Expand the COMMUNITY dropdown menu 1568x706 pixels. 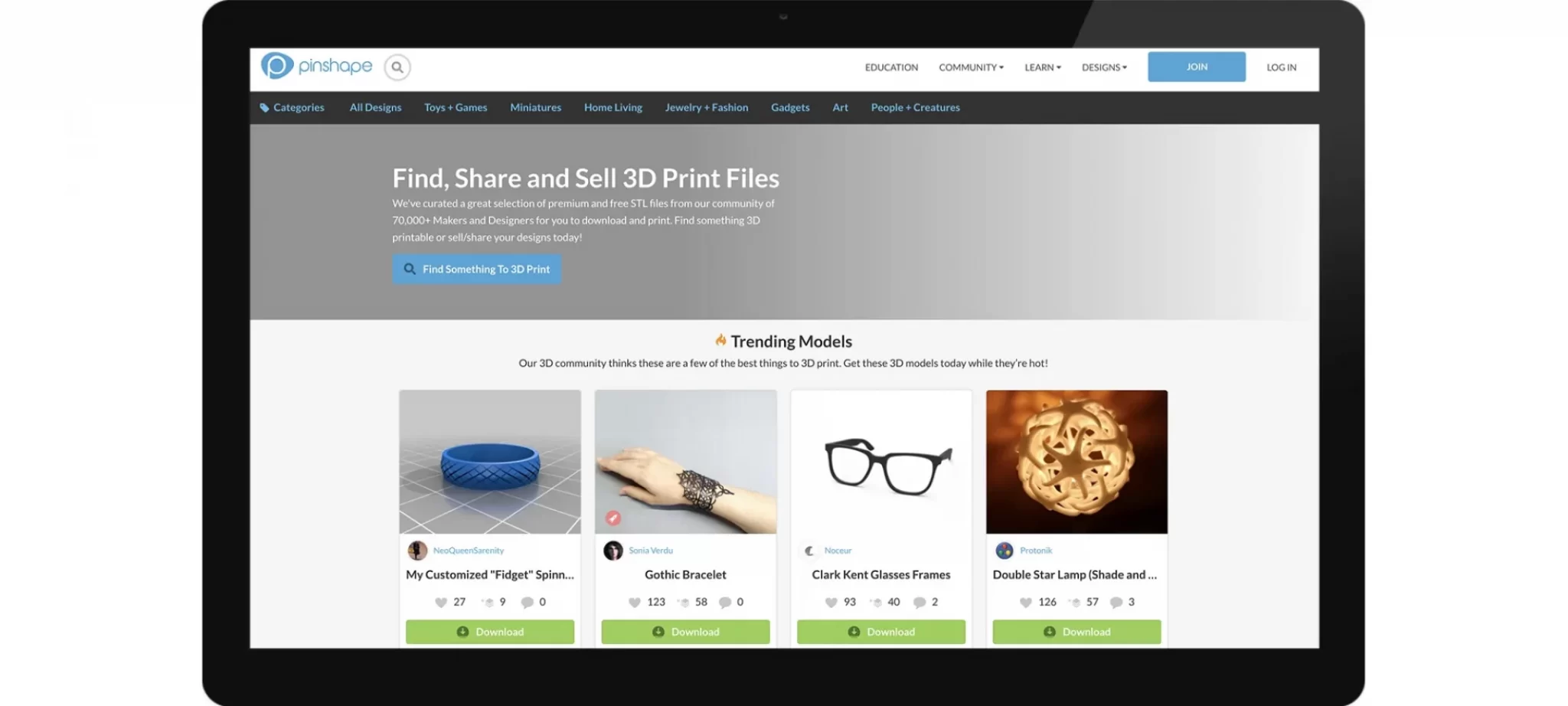971,67
